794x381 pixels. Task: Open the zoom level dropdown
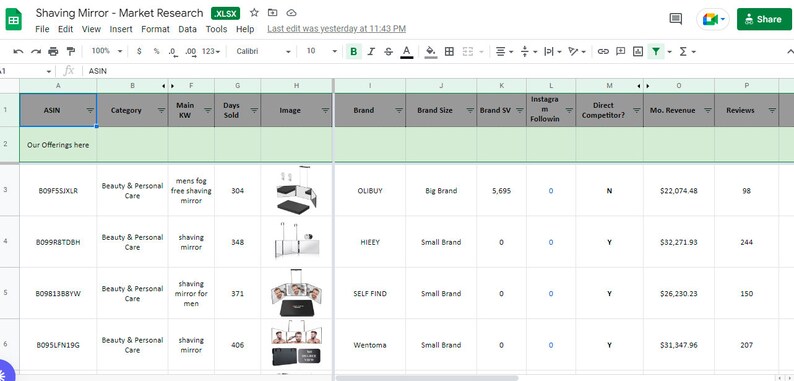[107, 51]
